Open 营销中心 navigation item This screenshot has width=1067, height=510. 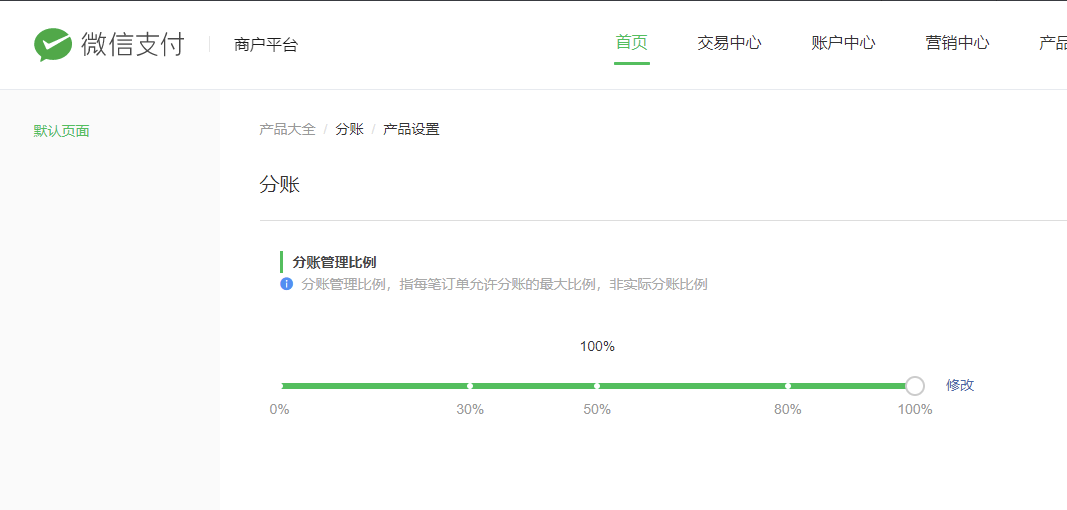957,43
